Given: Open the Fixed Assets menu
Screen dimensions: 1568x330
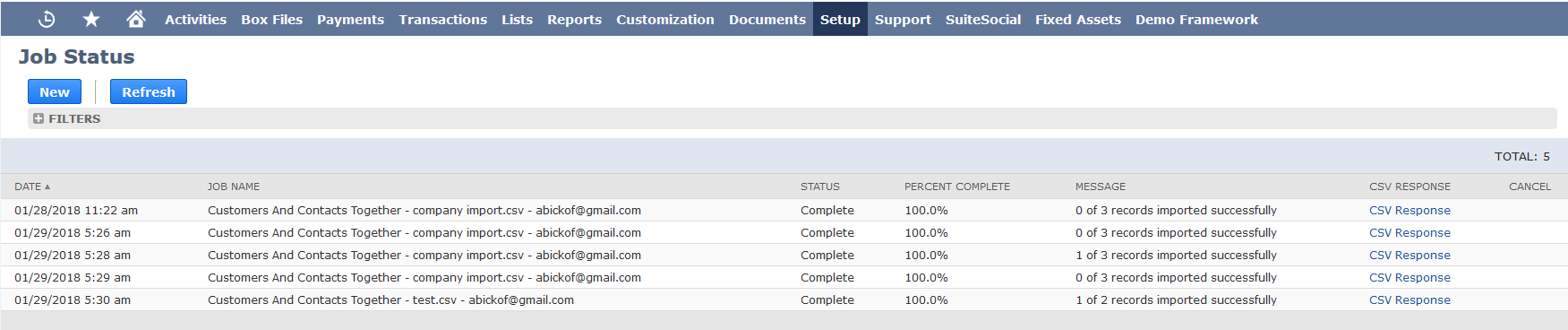Looking at the screenshot, I should pos(1078,19).
